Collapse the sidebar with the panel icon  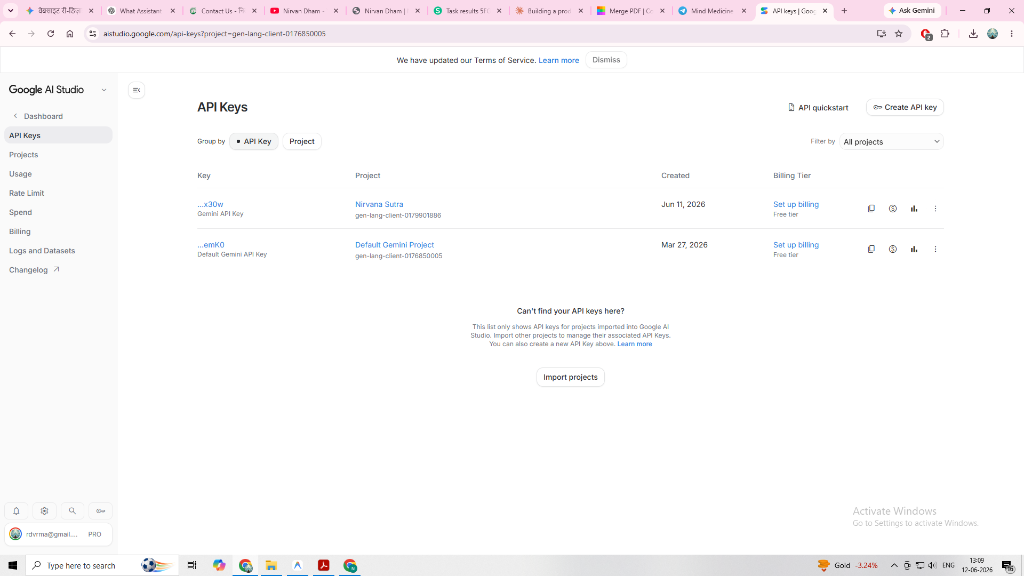click(136, 90)
